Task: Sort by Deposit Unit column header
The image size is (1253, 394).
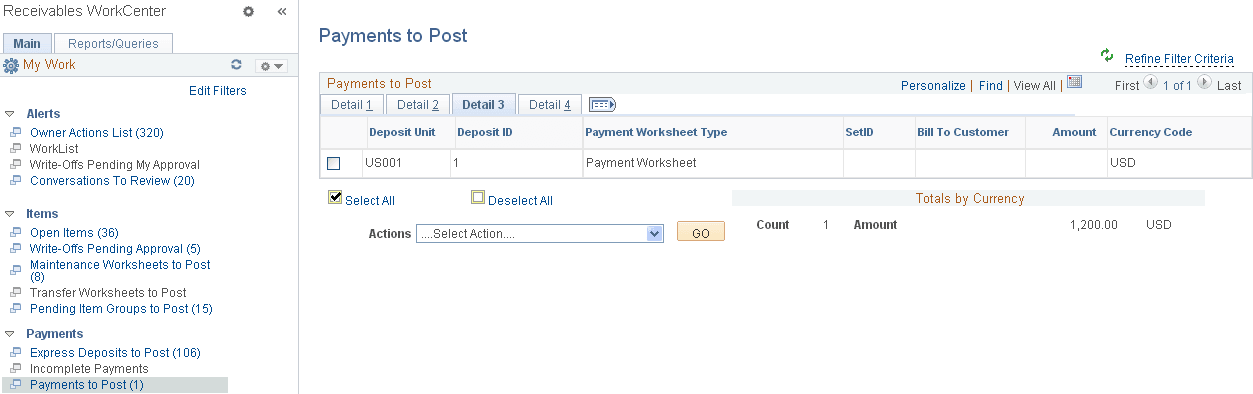Action: (402, 132)
